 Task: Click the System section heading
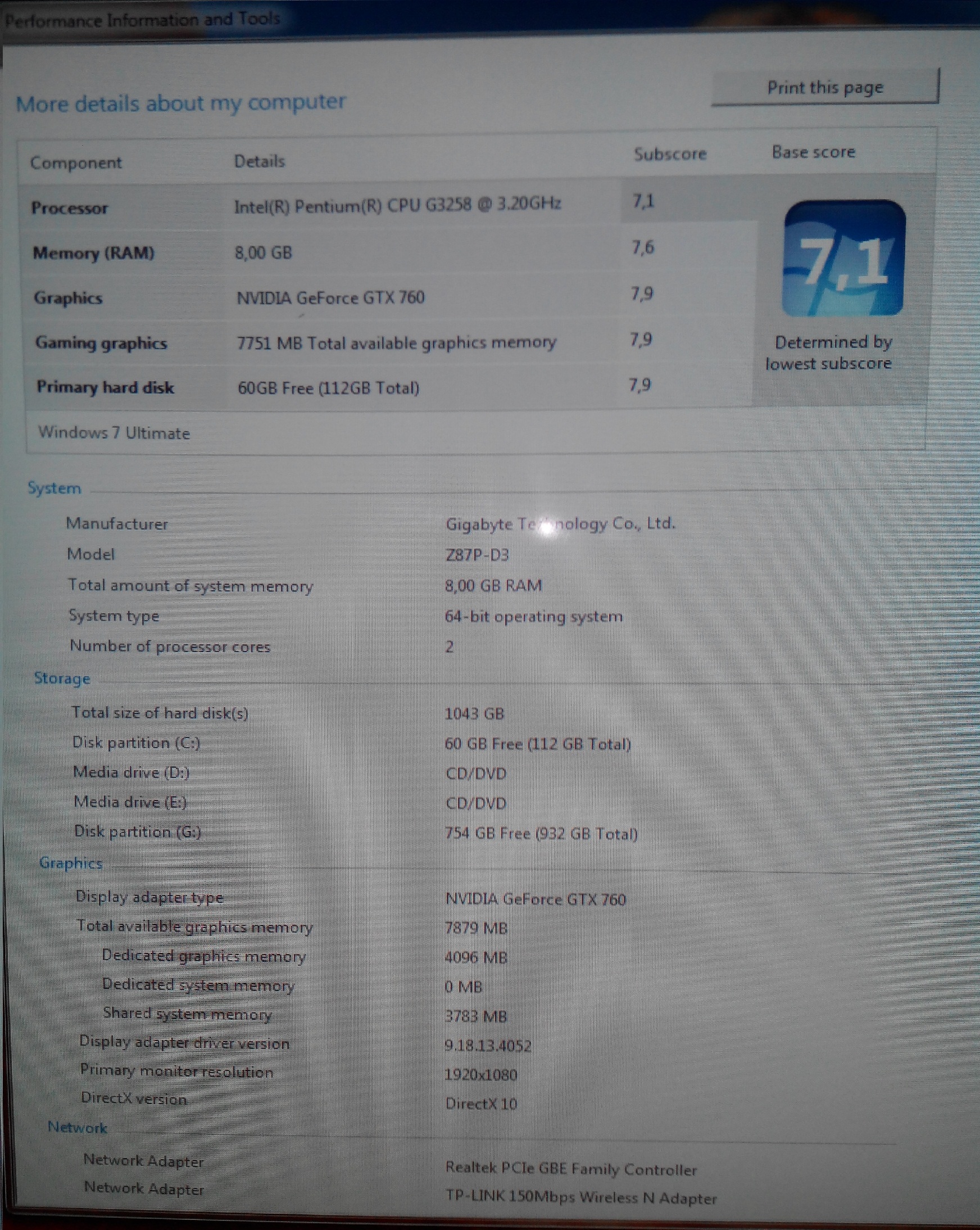coord(54,489)
